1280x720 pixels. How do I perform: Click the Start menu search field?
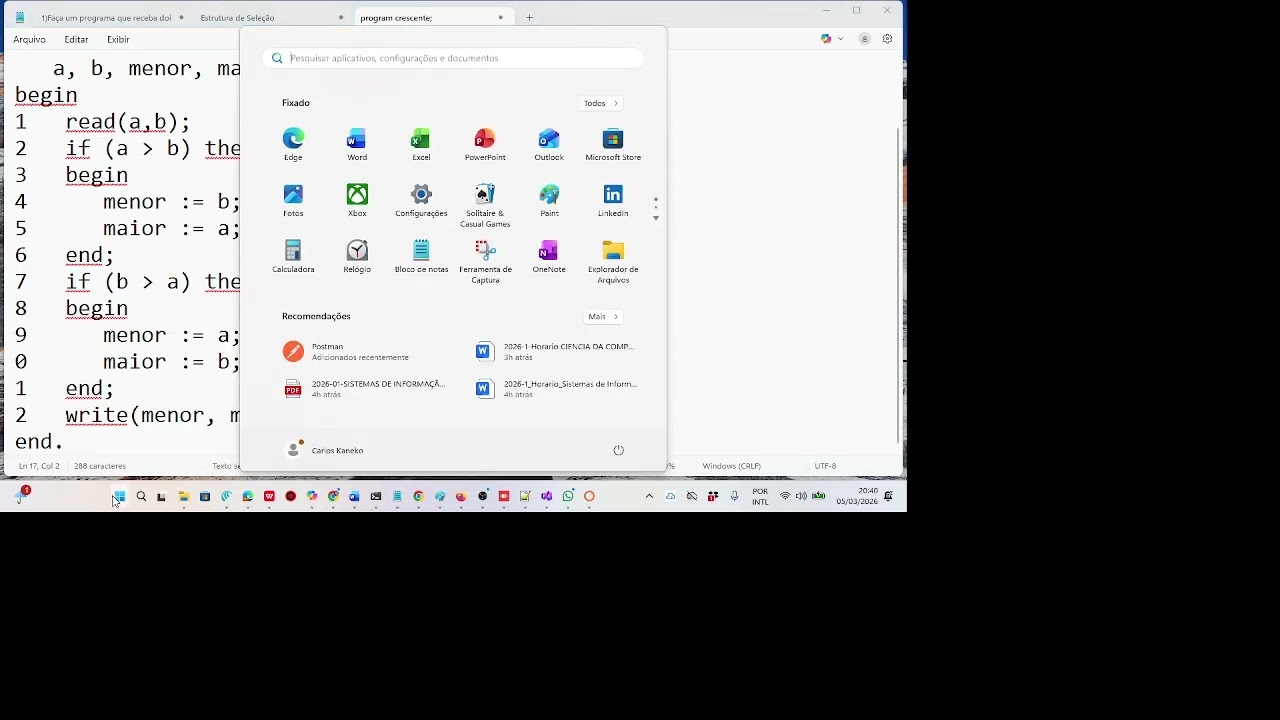[453, 58]
